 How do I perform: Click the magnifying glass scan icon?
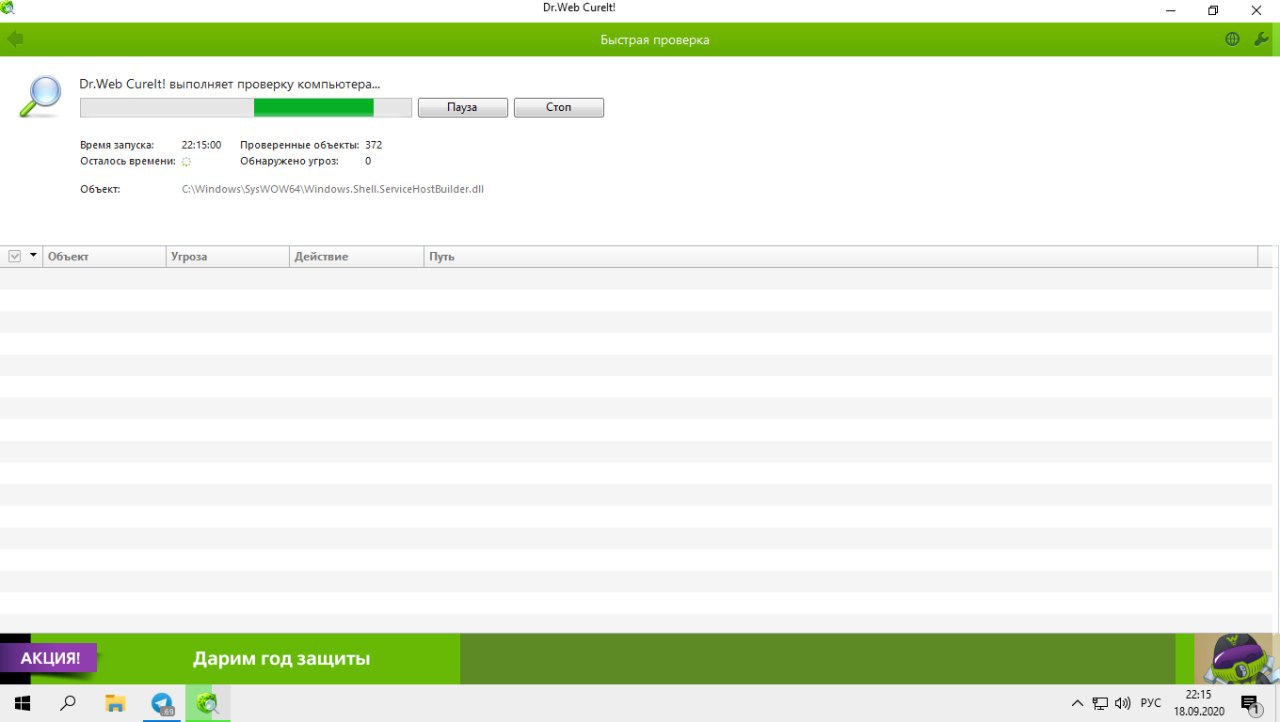40,97
